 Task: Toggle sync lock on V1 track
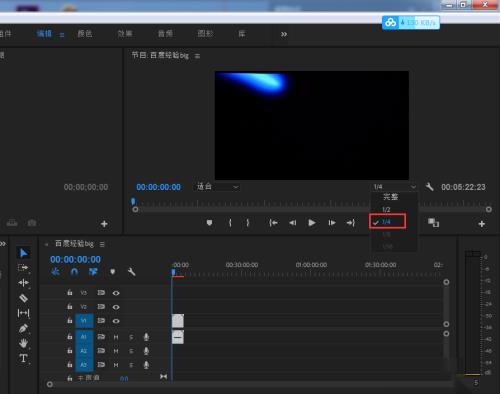pos(101,321)
